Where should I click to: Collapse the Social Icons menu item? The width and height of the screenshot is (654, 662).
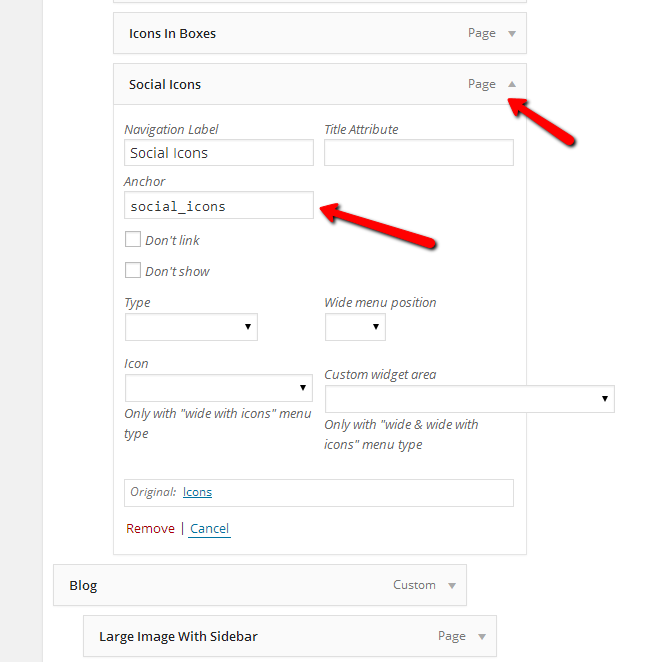(512, 85)
